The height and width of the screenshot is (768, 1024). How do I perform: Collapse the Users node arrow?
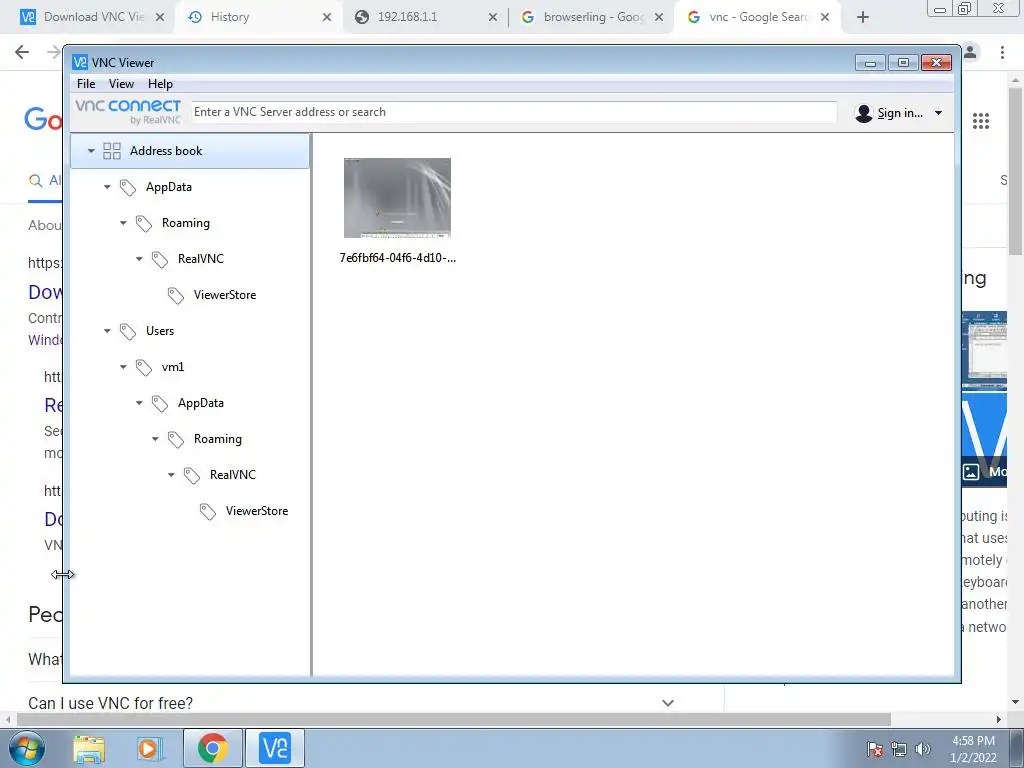pyautogui.click(x=107, y=331)
